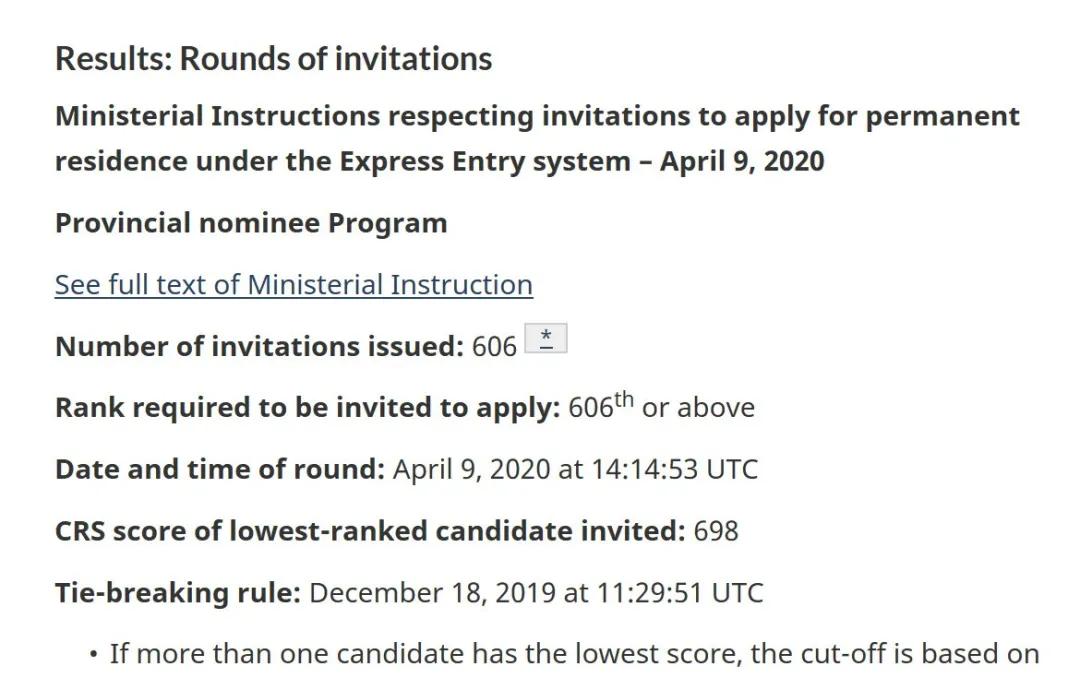Viewport: 1080px width, 678px height.
Task: Click the Date and time of round label
Action: point(220,469)
